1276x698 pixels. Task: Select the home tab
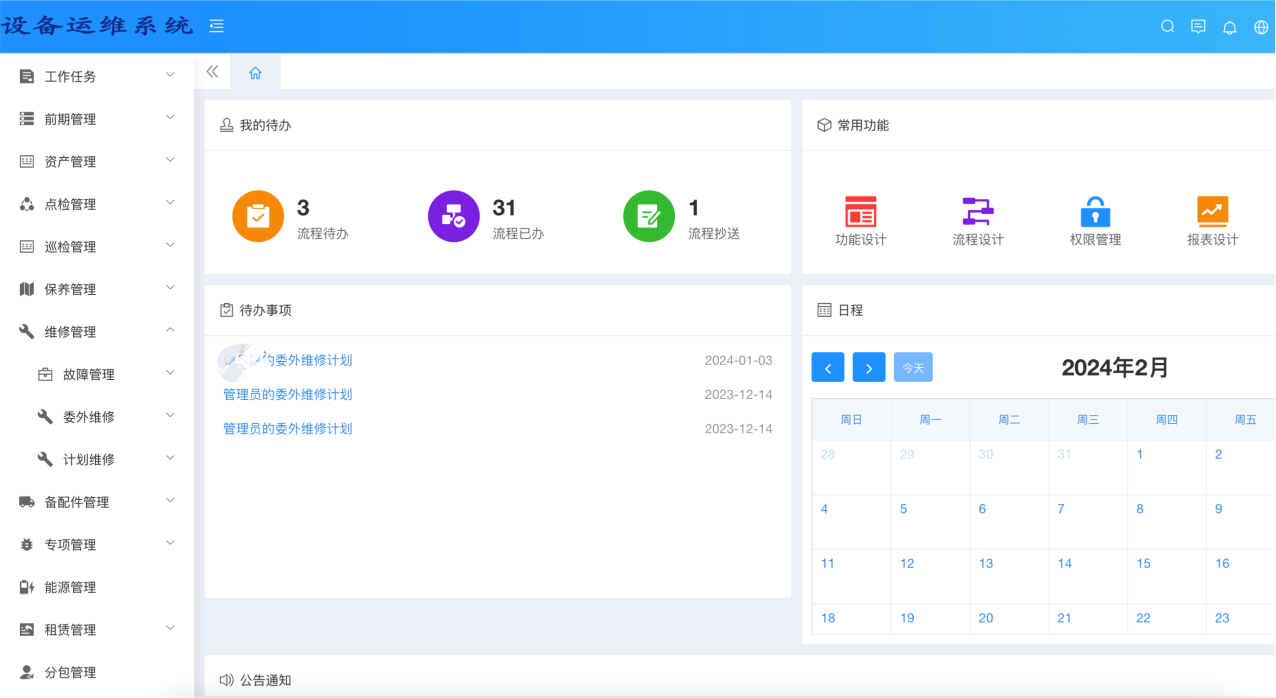click(255, 73)
